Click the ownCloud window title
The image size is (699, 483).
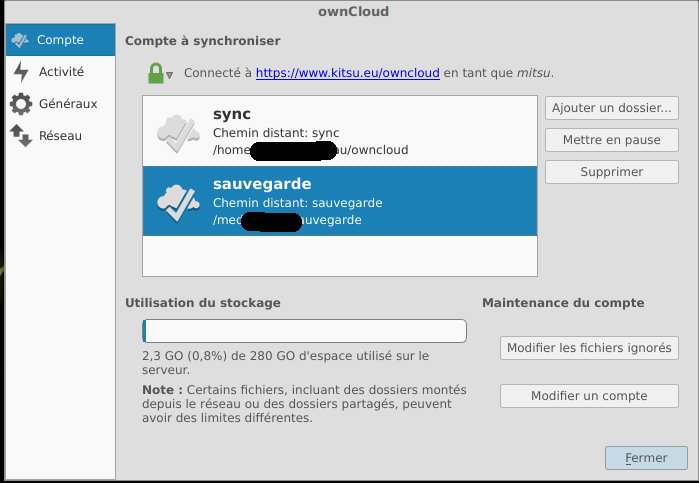click(354, 11)
